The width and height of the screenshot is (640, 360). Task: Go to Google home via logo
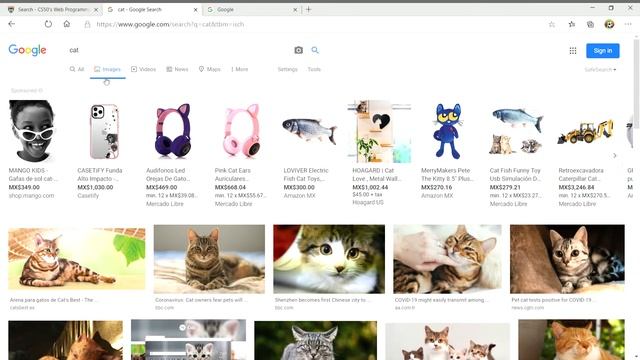(x=27, y=50)
